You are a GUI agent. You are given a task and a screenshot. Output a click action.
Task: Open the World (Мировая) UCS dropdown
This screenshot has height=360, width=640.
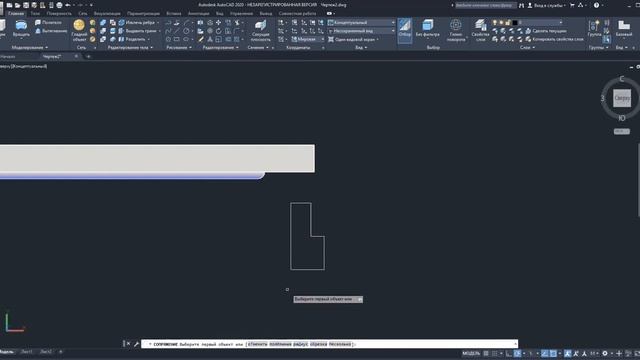point(308,39)
